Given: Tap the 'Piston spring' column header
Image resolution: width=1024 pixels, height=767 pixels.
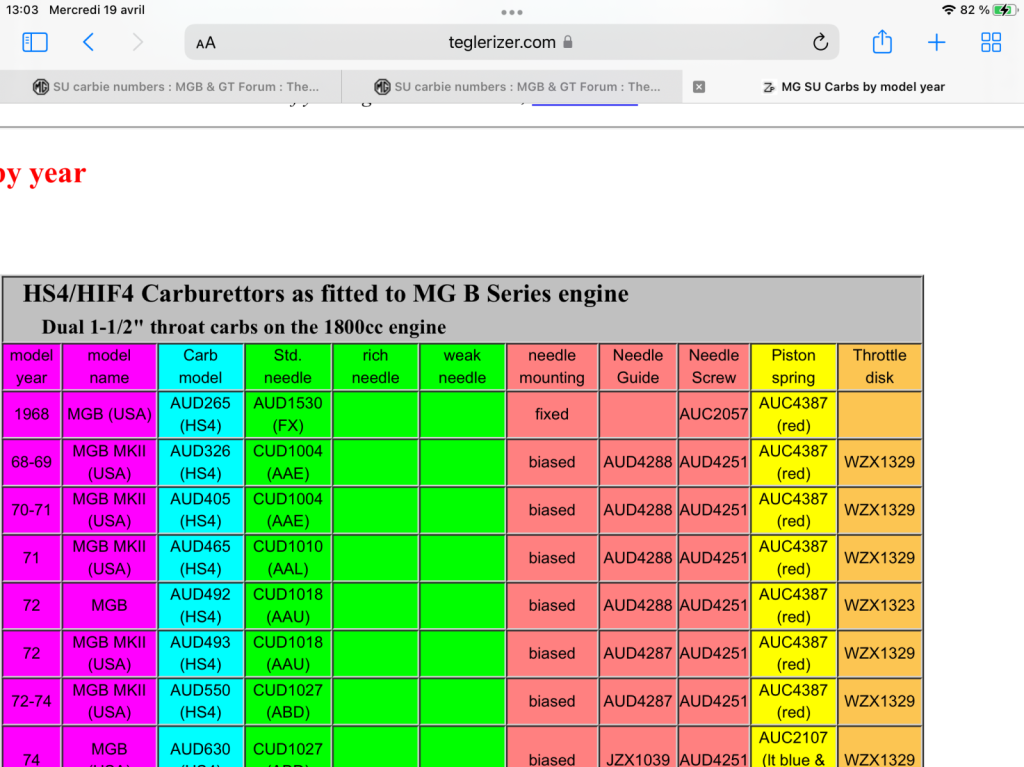Looking at the screenshot, I should pyautogui.click(x=793, y=367).
